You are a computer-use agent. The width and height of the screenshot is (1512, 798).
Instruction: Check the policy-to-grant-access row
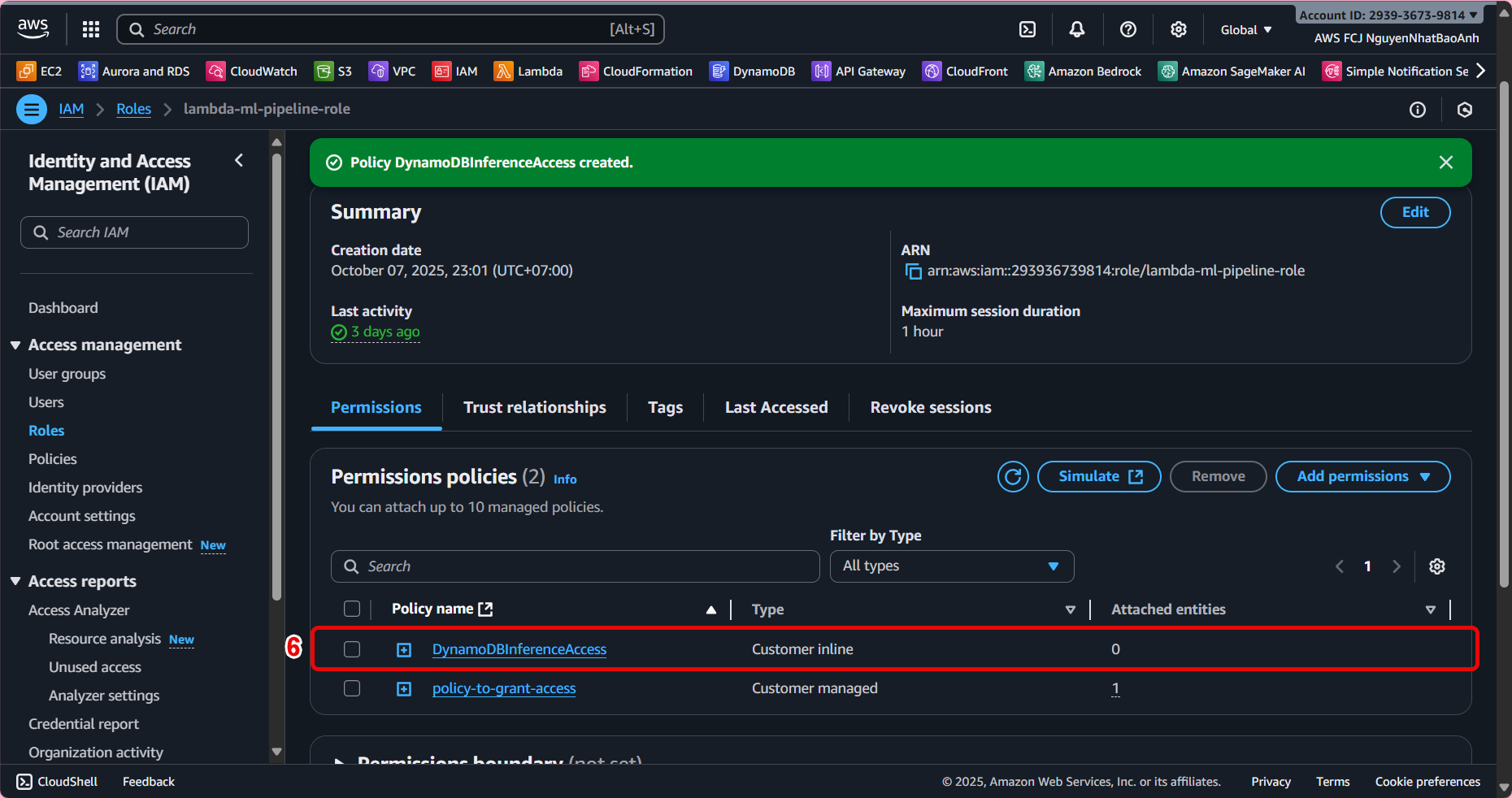tap(352, 688)
